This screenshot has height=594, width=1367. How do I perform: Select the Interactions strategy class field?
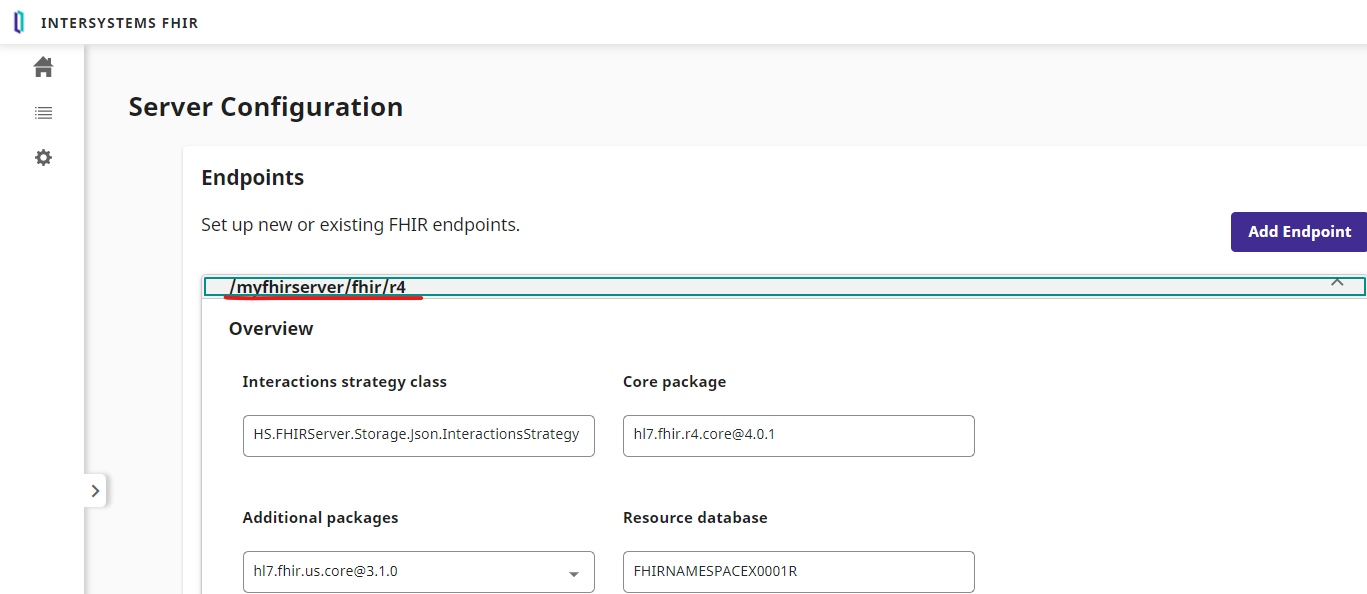point(418,435)
